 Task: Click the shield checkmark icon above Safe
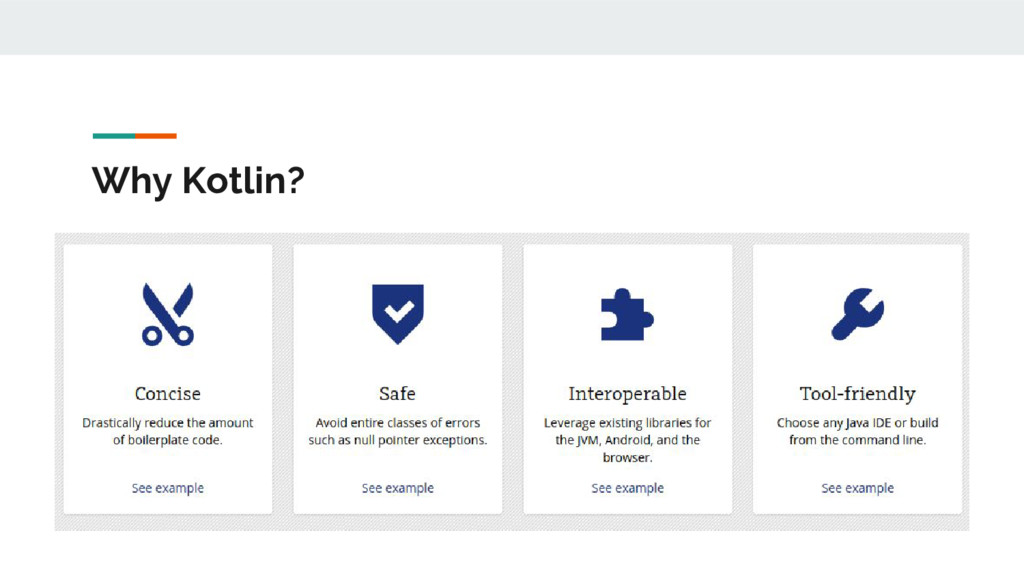(397, 313)
